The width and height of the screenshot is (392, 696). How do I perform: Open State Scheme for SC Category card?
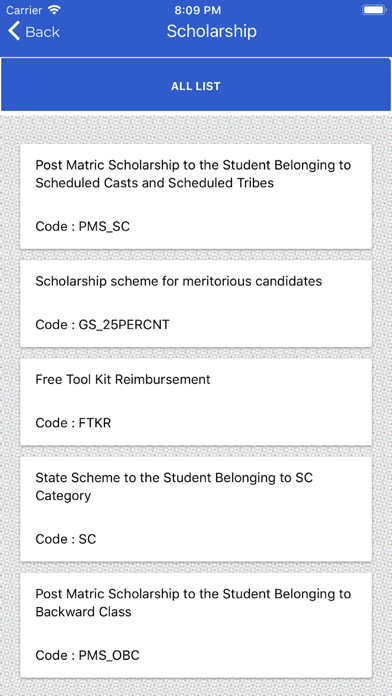(196, 509)
